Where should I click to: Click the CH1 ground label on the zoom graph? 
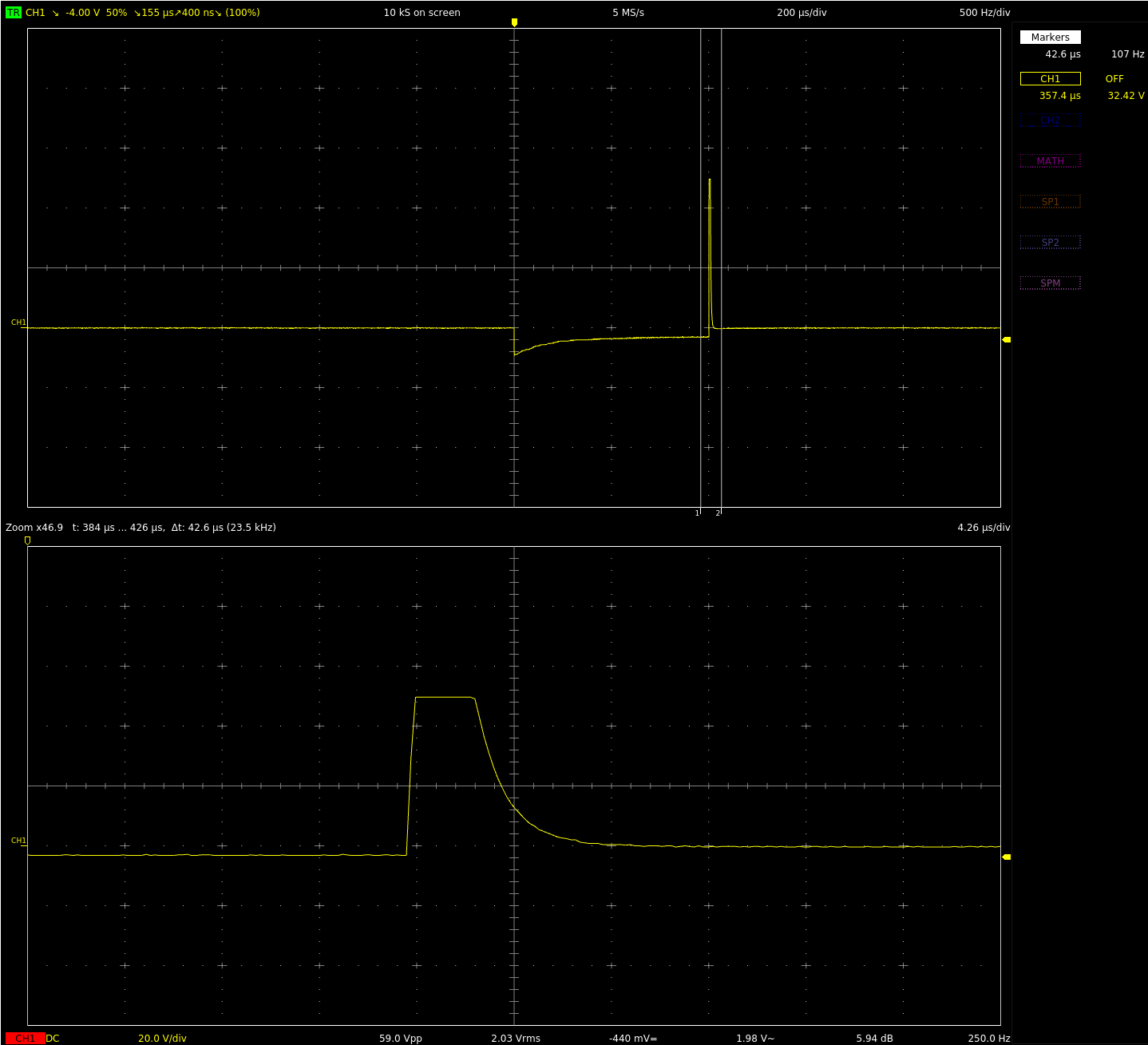pyautogui.click(x=18, y=841)
